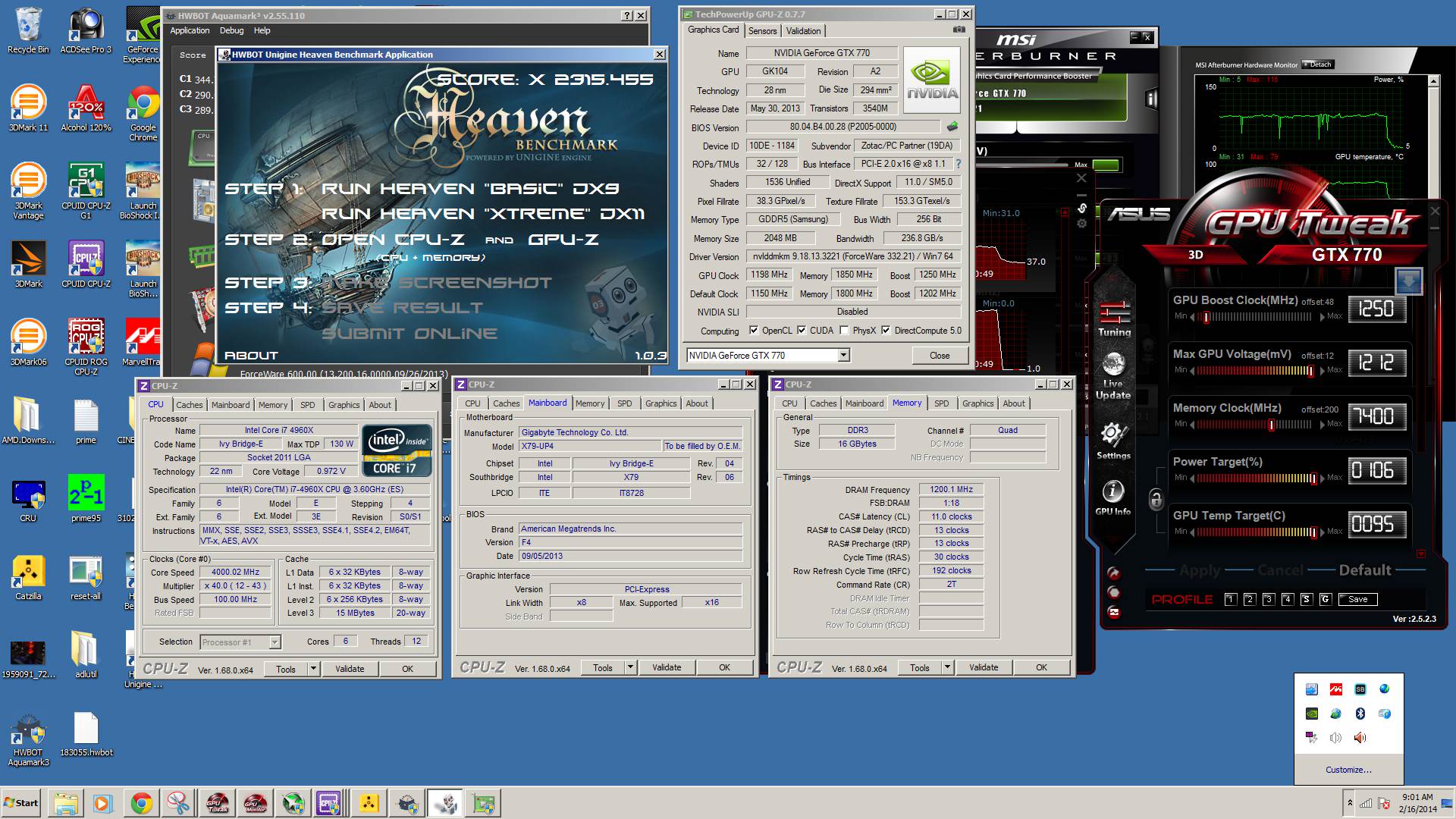Click the GPU-Z screenshot camera icon
1456x819 pixels.
point(959,30)
